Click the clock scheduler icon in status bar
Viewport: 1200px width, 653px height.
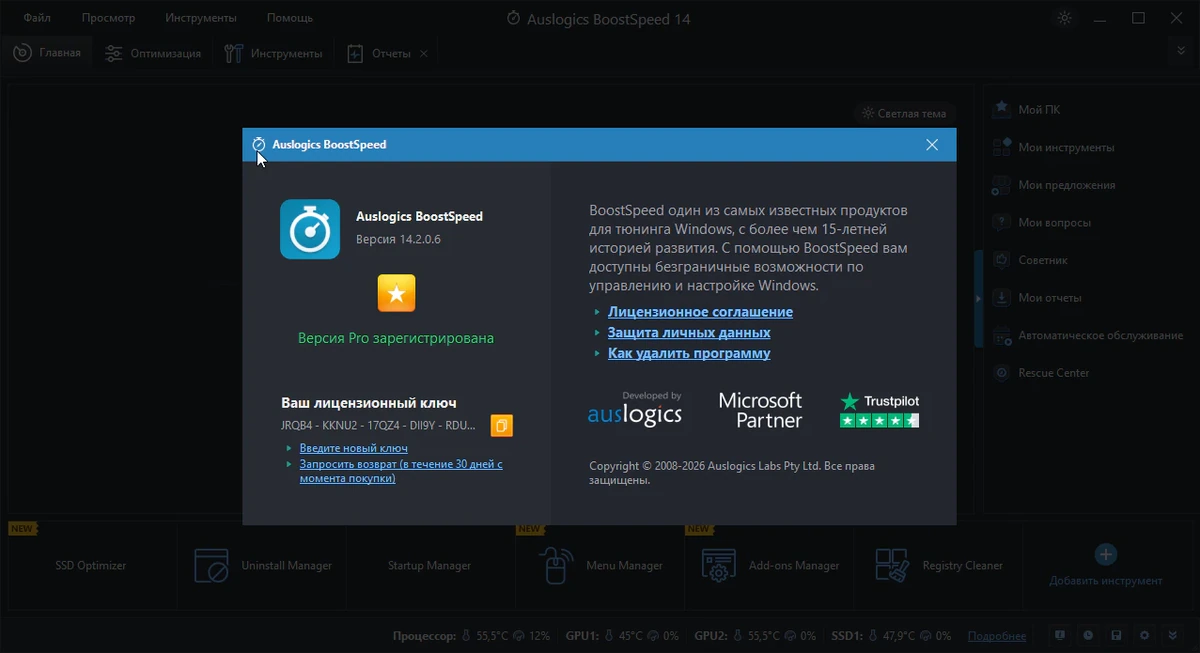click(x=1088, y=635)
